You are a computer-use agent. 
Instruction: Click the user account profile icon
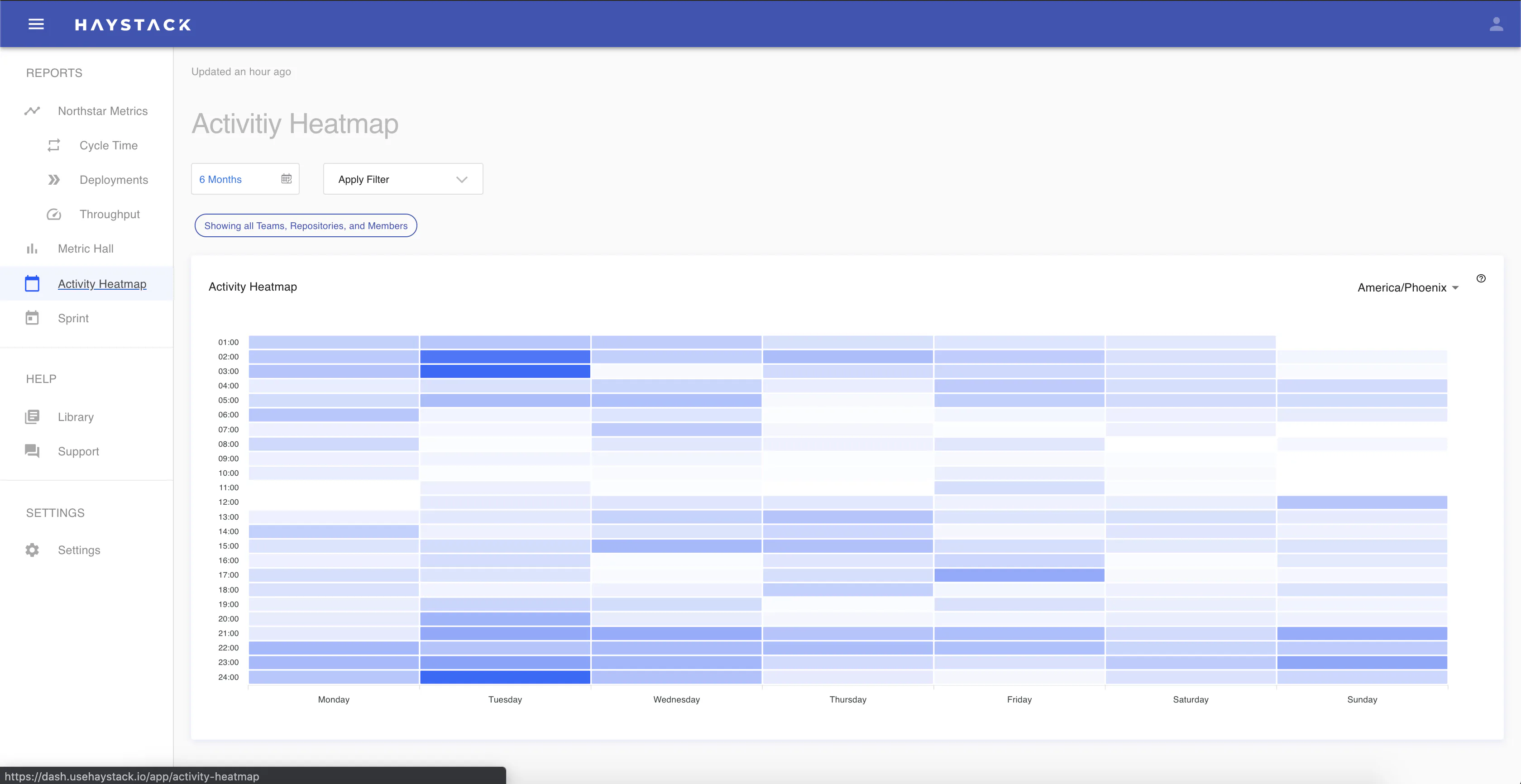1496,24
